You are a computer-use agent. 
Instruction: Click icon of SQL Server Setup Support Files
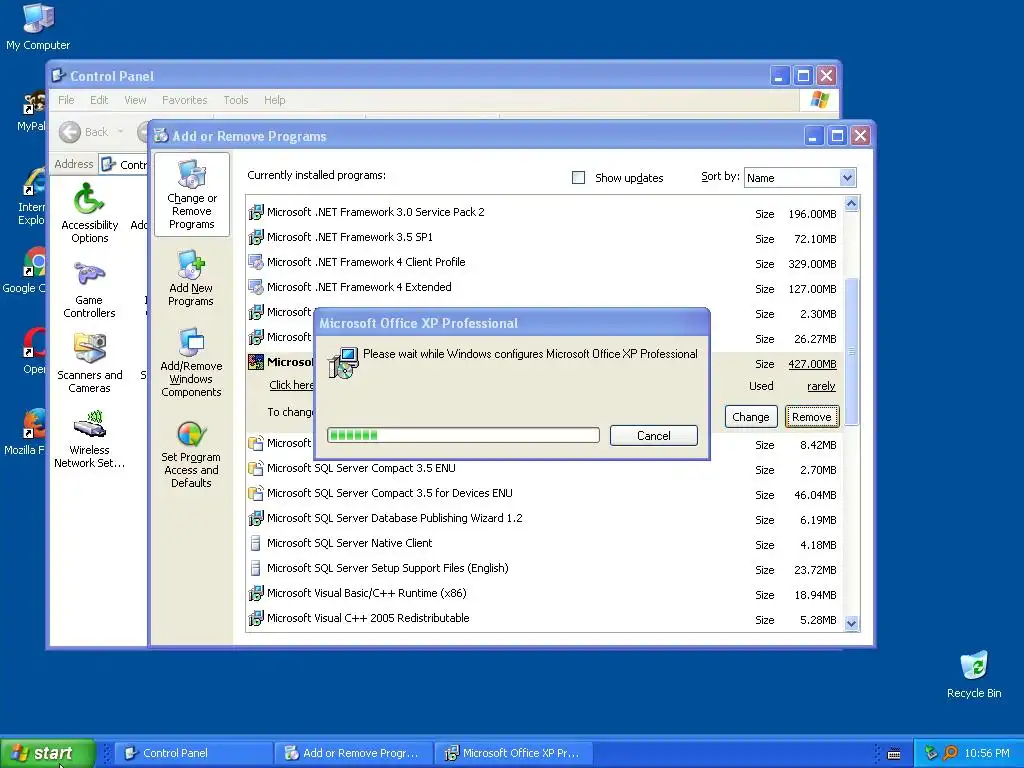[x=256, y=568]
